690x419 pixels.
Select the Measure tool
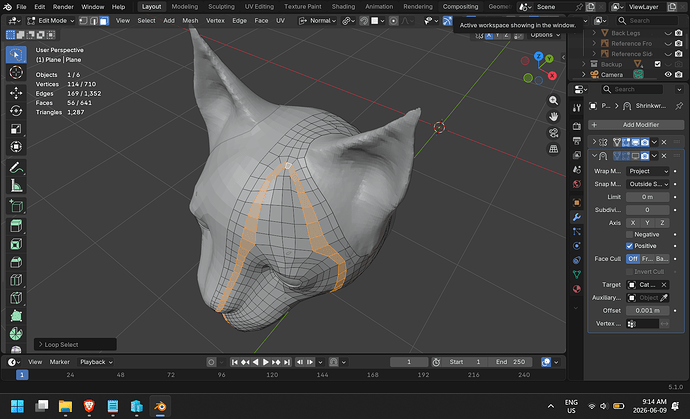[x=16, y=186]
